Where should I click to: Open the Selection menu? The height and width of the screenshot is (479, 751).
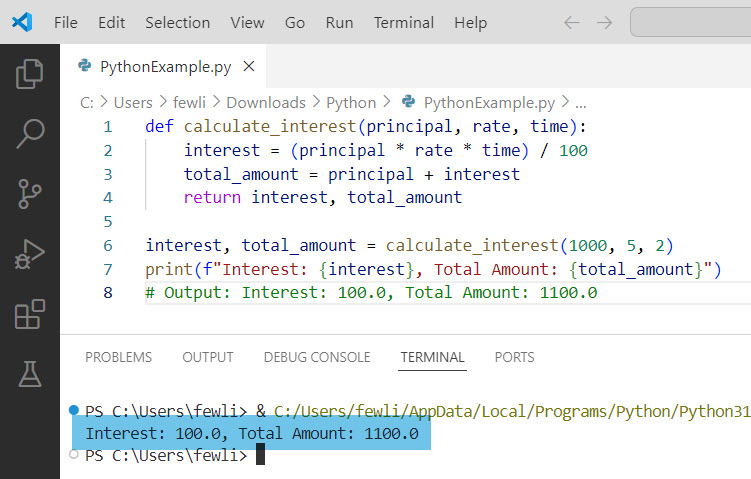tap(178, 23)
